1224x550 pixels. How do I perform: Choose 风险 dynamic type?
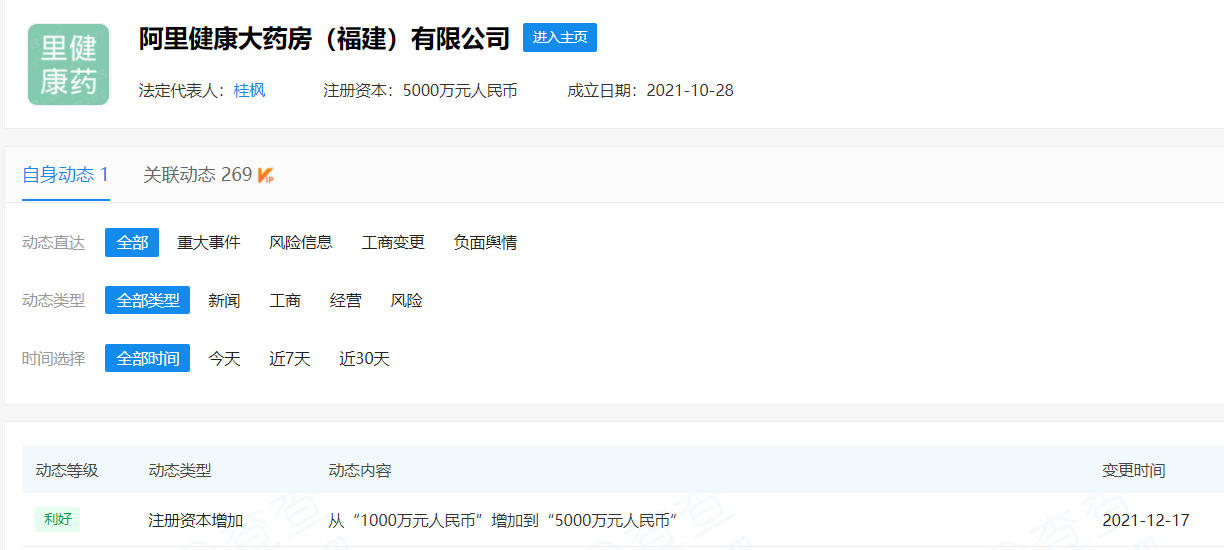[407, 300]
